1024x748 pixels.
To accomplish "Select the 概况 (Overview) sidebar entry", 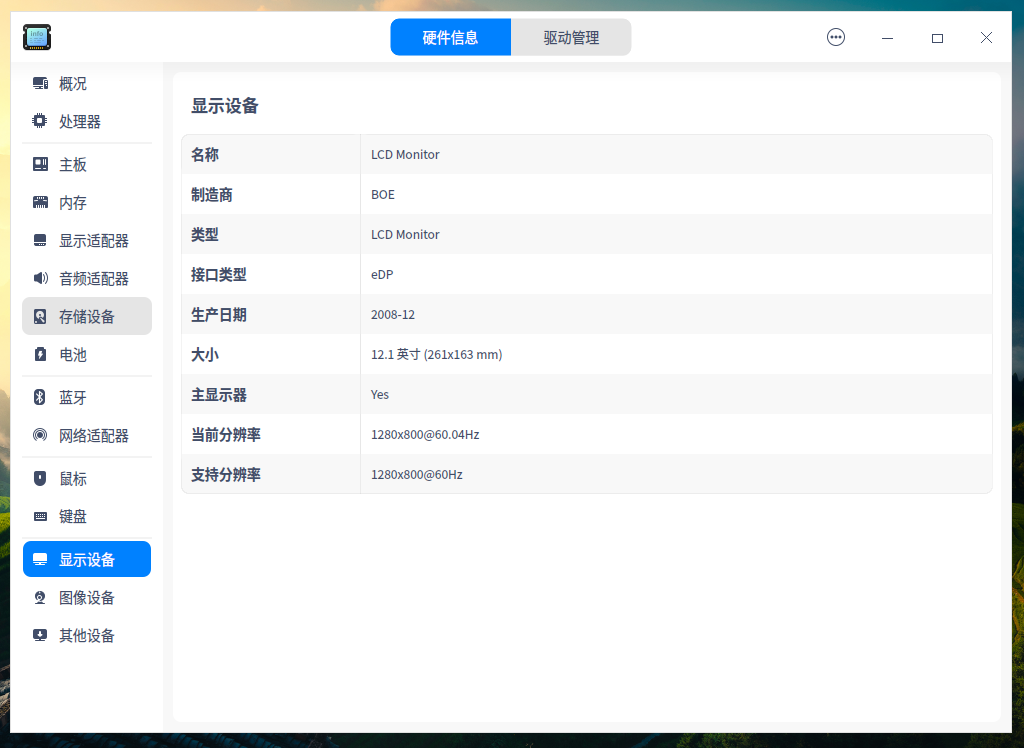I will pyautogui.click(x=74, y=83).
